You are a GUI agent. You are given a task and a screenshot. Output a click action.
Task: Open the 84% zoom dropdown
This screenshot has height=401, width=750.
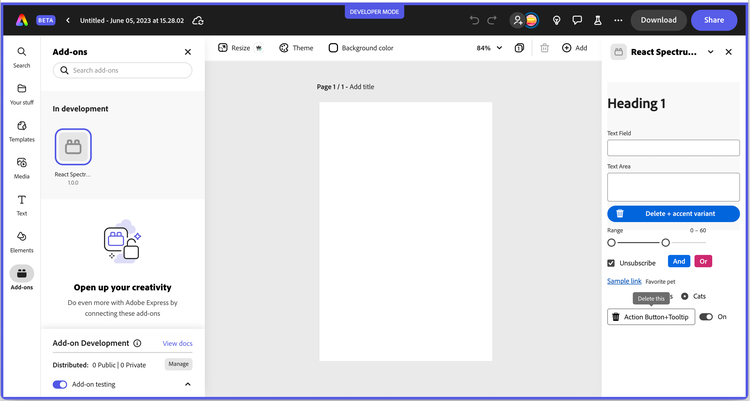[489, 48]
